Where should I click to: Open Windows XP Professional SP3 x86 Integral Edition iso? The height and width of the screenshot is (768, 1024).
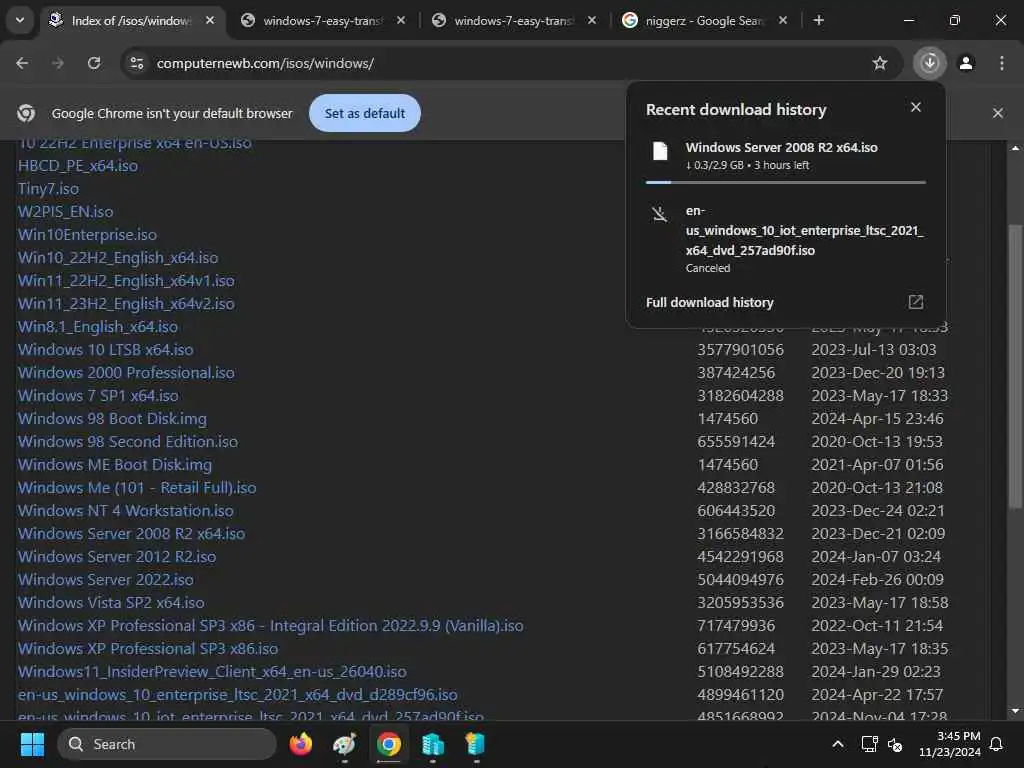tap(270, 626)
